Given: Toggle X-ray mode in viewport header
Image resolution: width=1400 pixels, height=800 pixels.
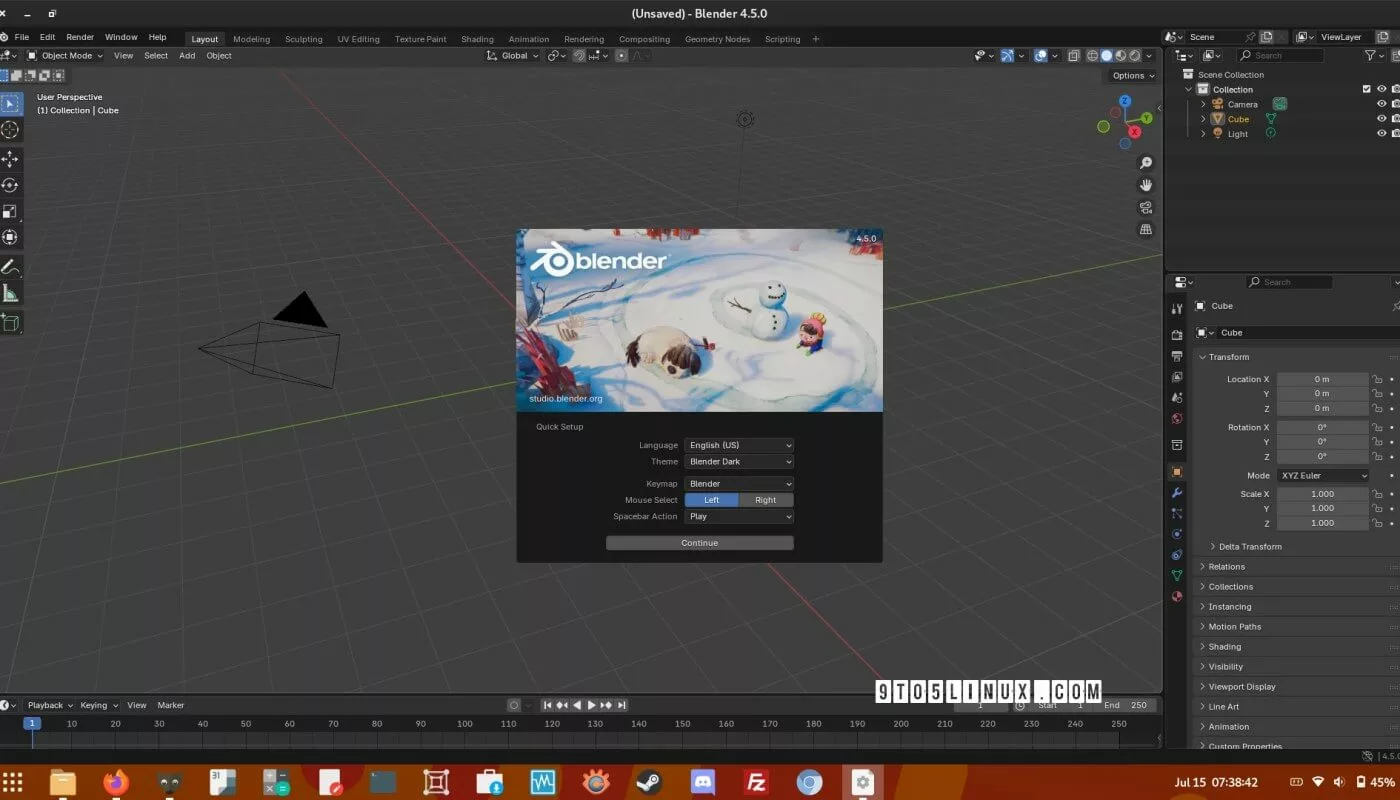Looking at the screenshot, I should (x=1074, y=56).
